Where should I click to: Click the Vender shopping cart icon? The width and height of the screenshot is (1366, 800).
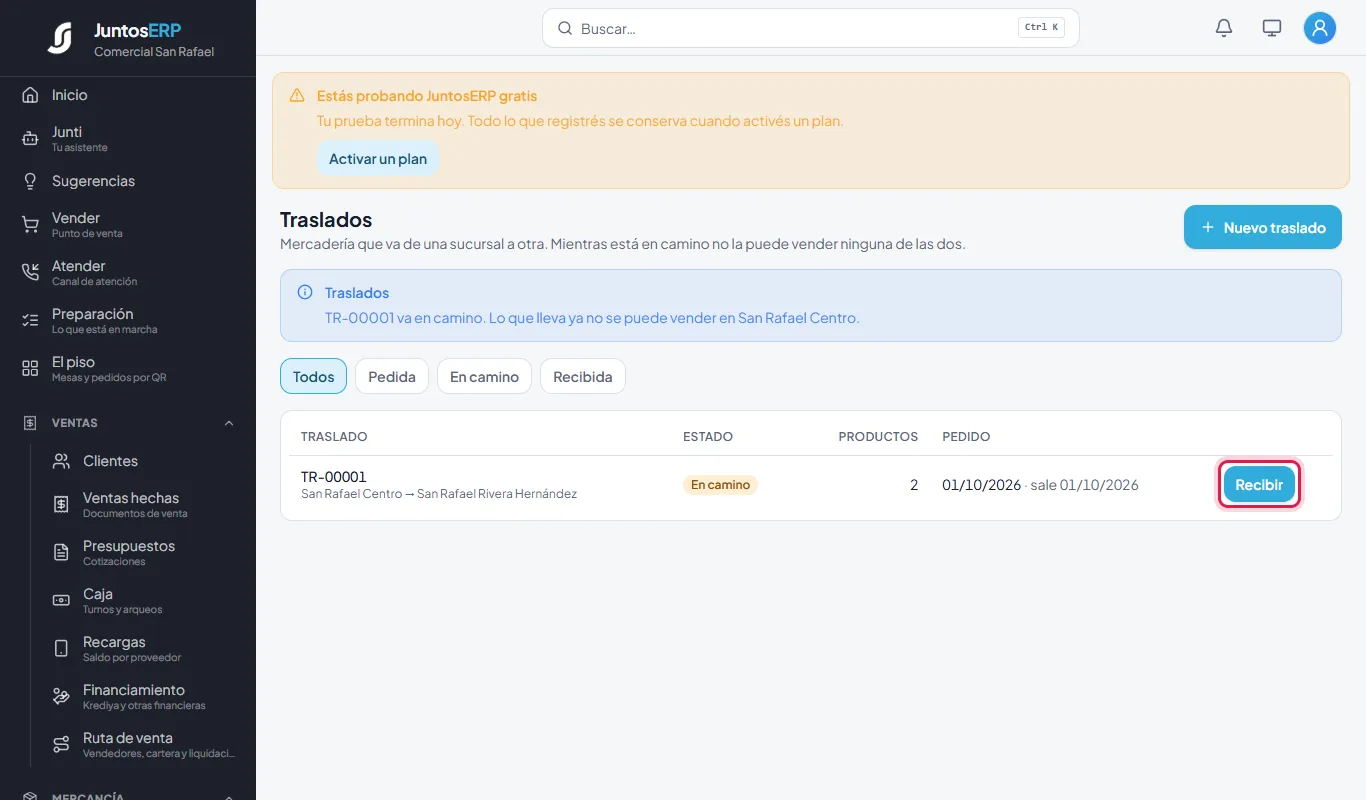[x=30, y=225]
